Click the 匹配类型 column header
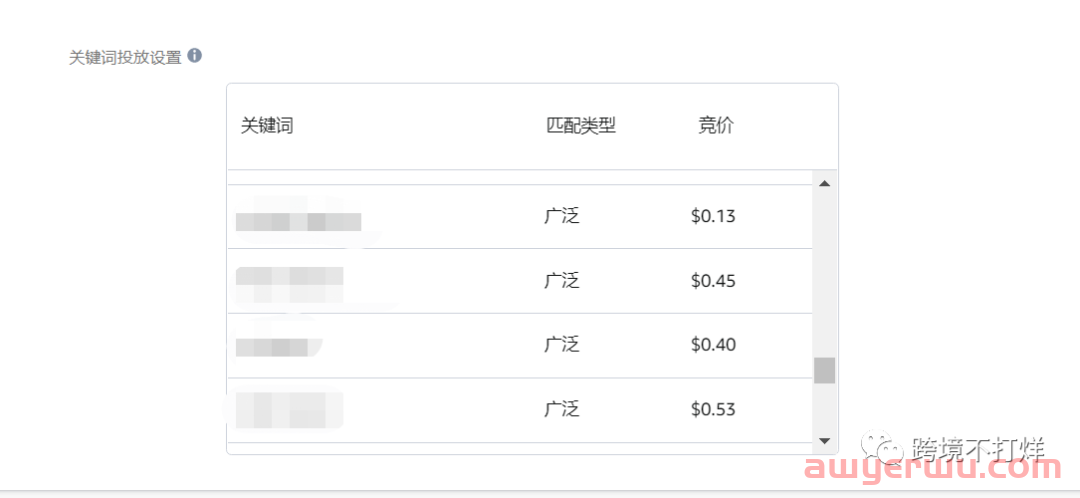Image resolution: width=1080 pixels, height=498 pixels. point(581,126)
